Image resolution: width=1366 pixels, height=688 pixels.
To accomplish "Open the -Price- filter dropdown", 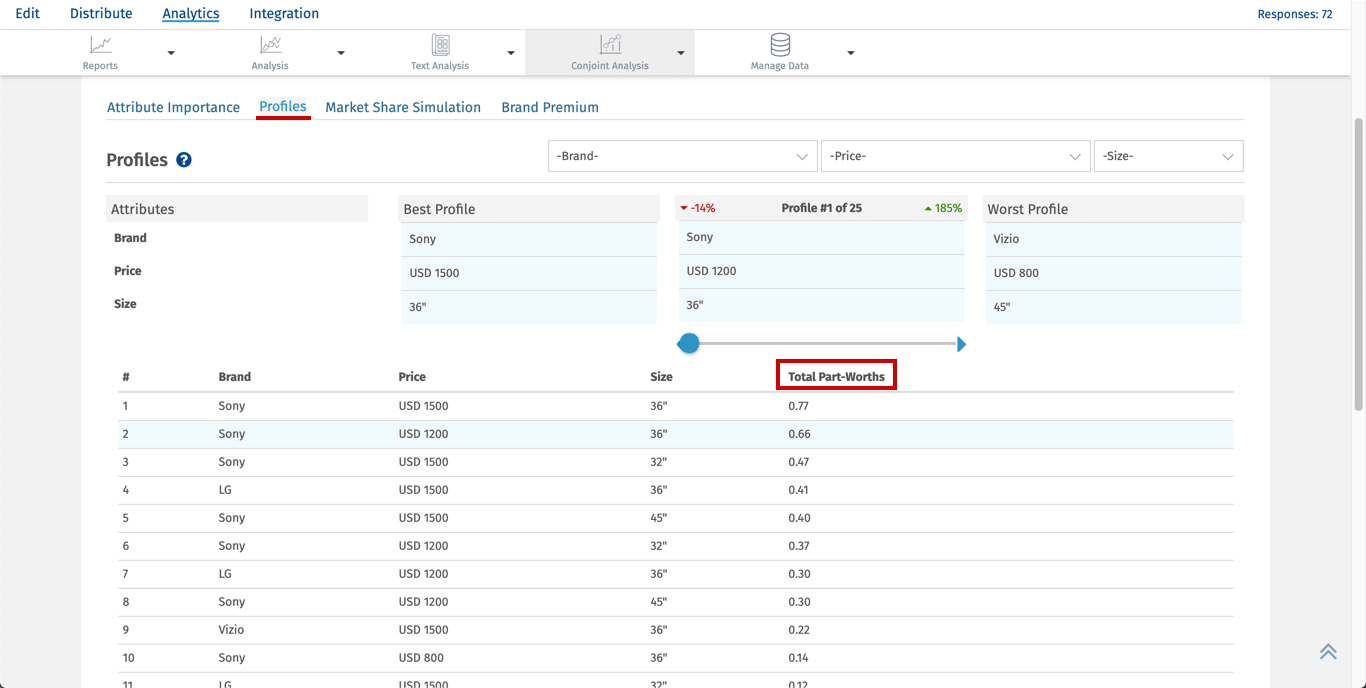I will 955,156.
